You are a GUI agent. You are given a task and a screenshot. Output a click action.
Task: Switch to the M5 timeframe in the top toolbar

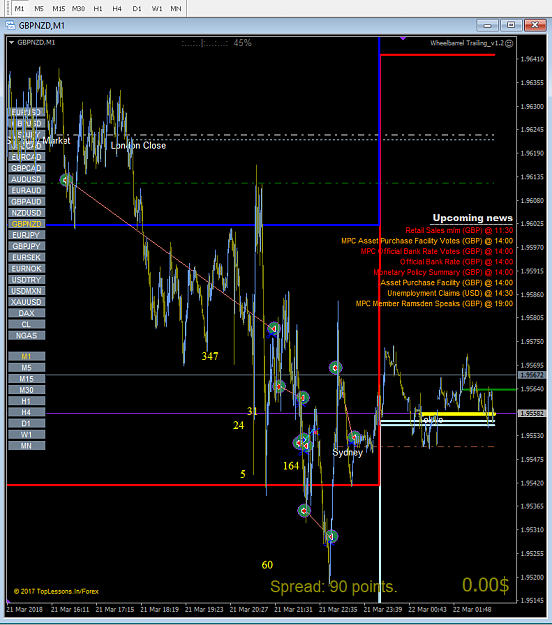coord(39,8)
